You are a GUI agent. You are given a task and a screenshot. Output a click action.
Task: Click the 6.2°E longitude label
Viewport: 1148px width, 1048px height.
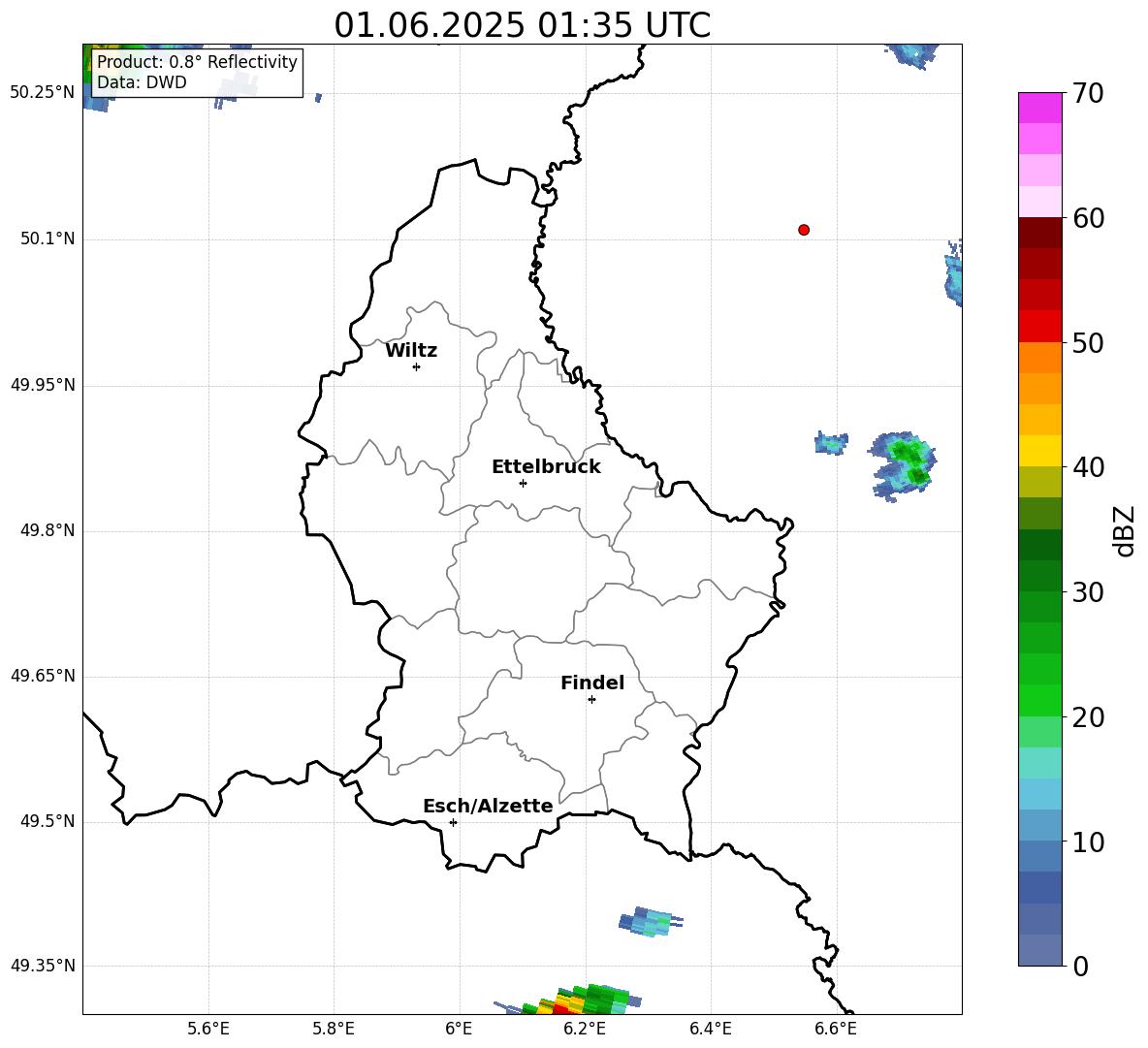tap(585, 1029)
